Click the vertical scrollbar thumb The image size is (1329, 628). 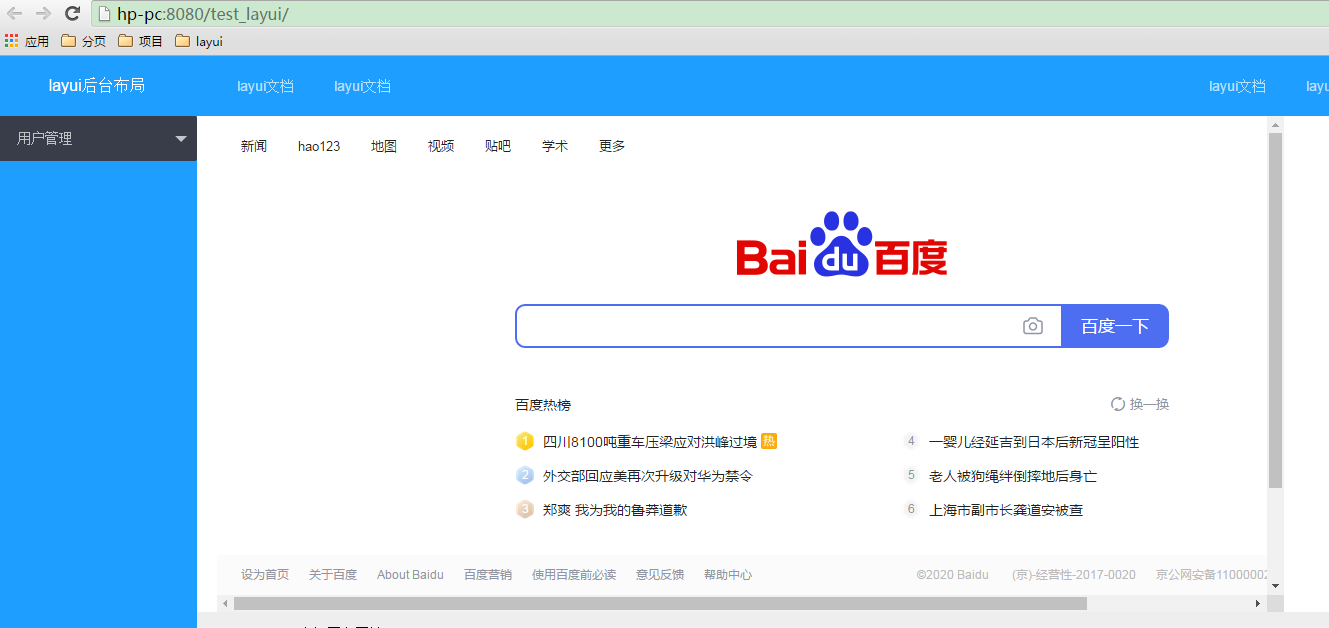click(x=1275, y=310)
